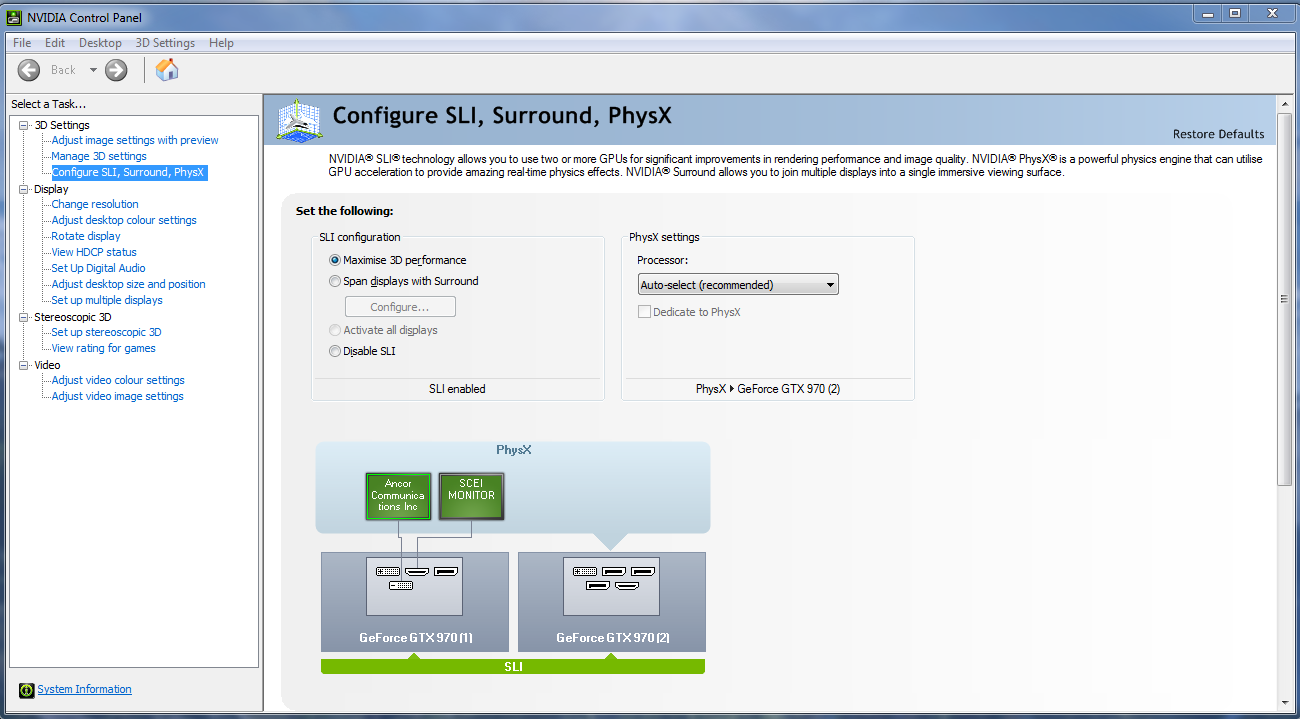Viewport: 1300px width, 719px height.
Task: Collapse the Stereoscopic 3D tree node
Action: [x=24, y=317]
